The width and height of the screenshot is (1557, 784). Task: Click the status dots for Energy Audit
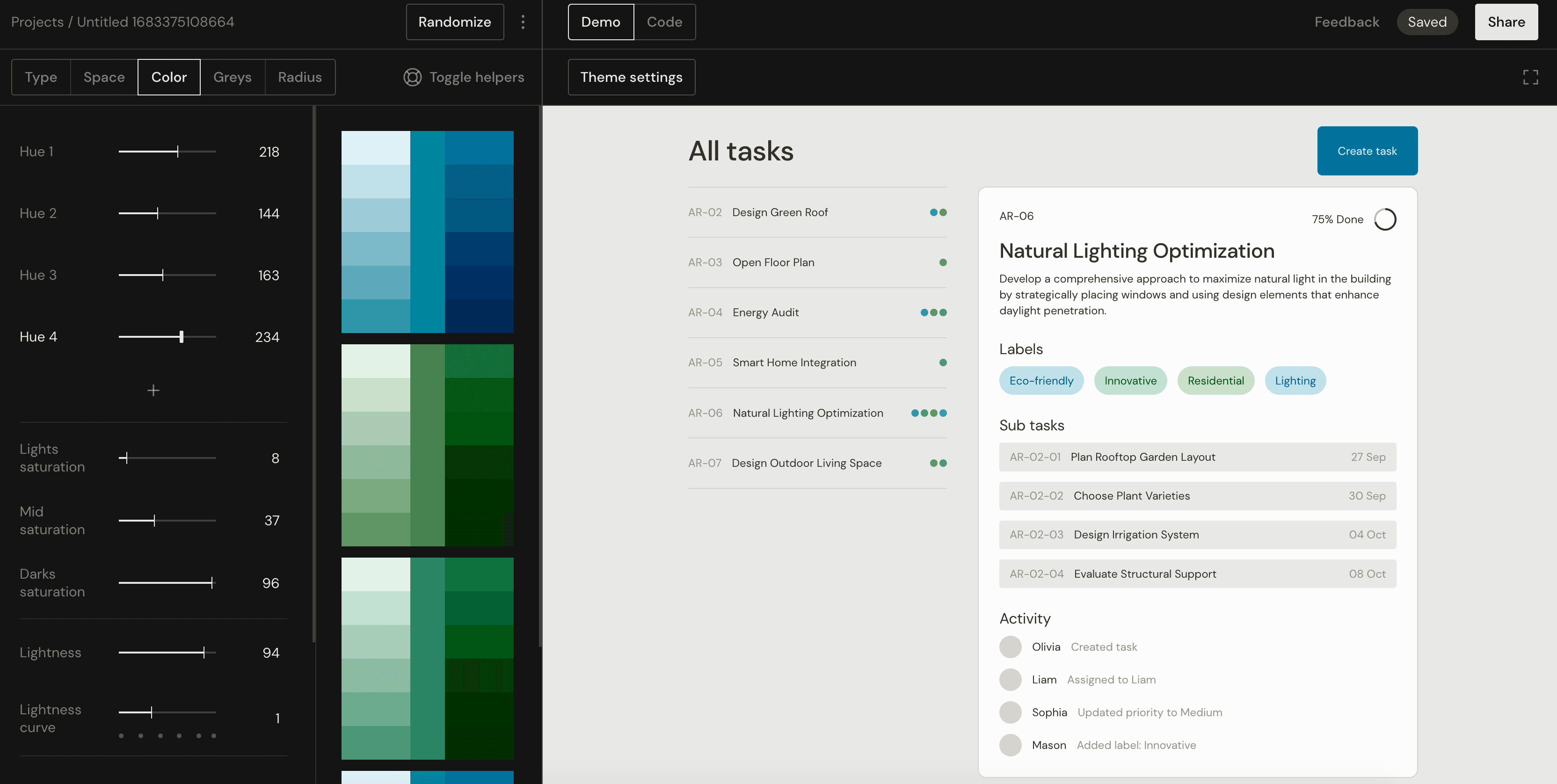[x=933, y=312]
